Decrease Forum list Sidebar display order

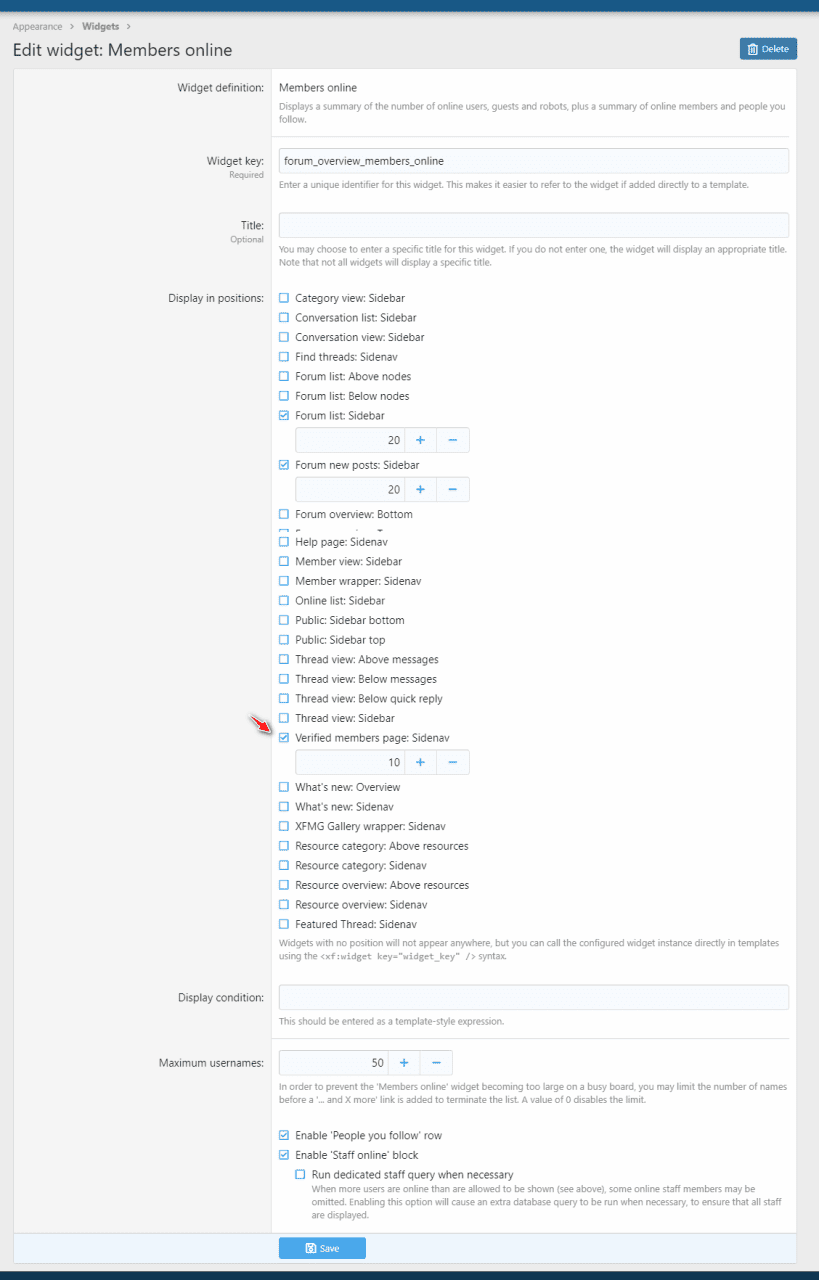452,440
